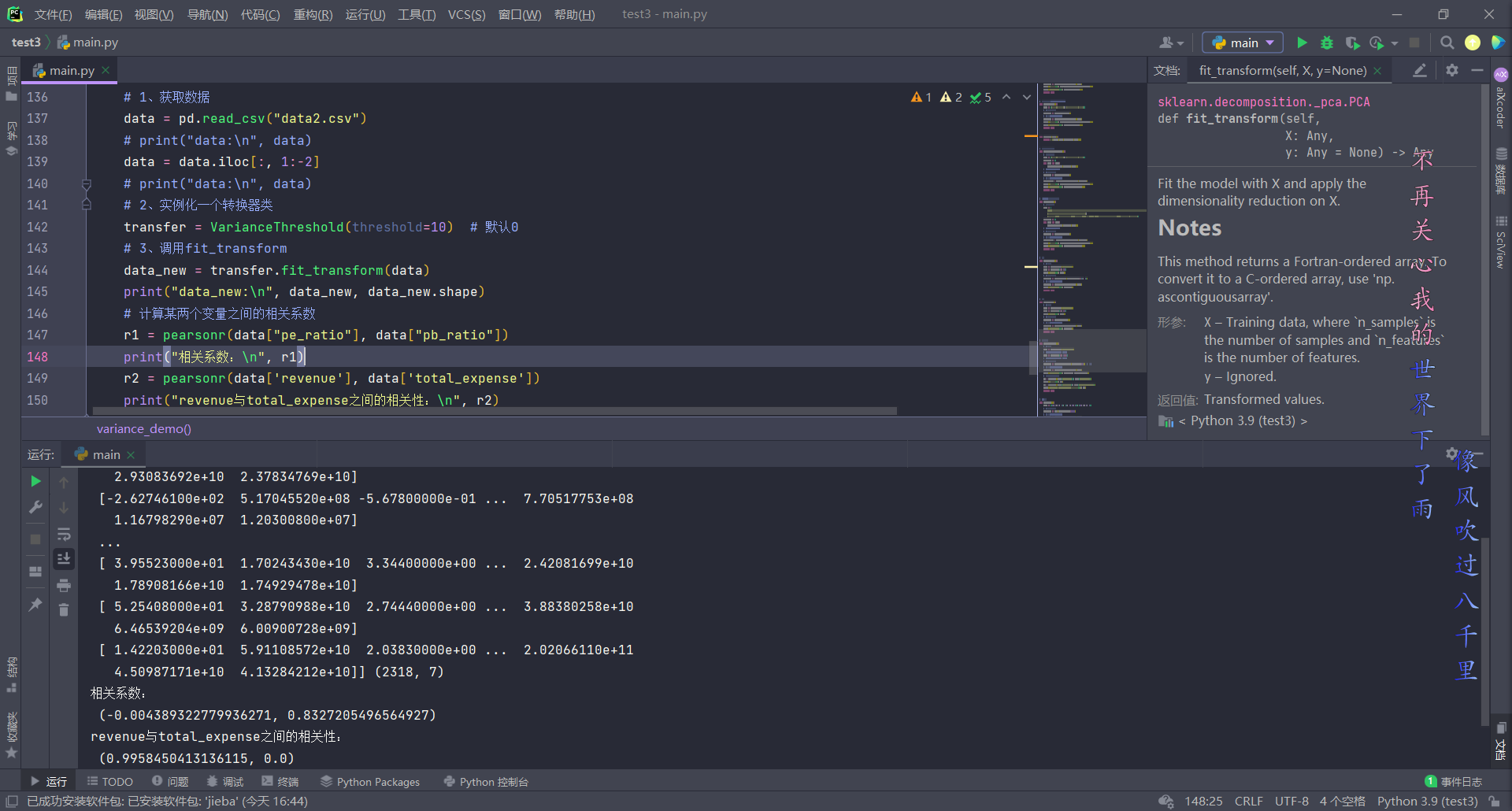Start debugging with the green bug icon

tap(1327, 43)
